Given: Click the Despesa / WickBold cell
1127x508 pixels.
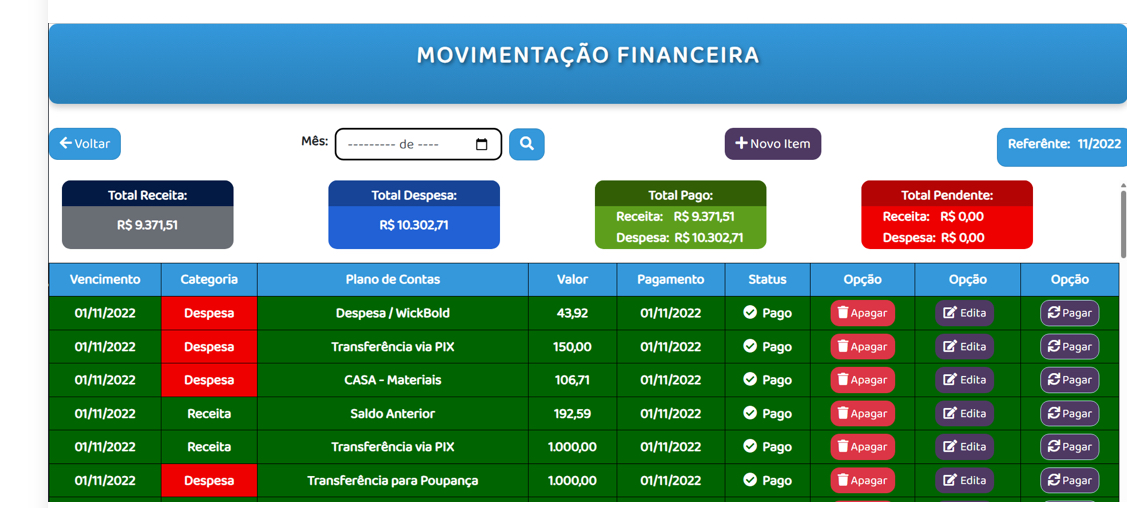Looking at the screenshot, I should 392,313.
